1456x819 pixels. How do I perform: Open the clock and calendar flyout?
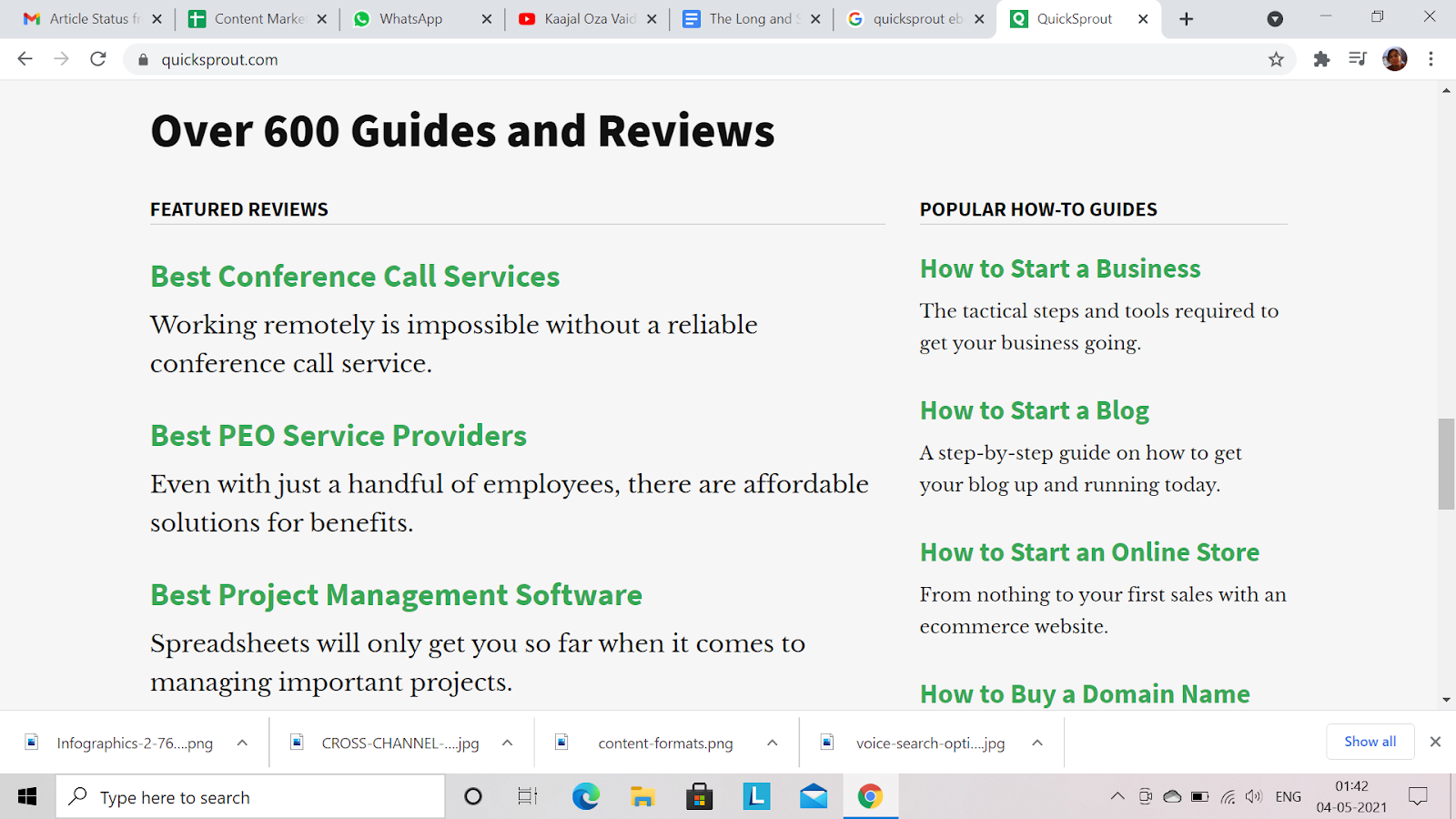point(1351,797)
